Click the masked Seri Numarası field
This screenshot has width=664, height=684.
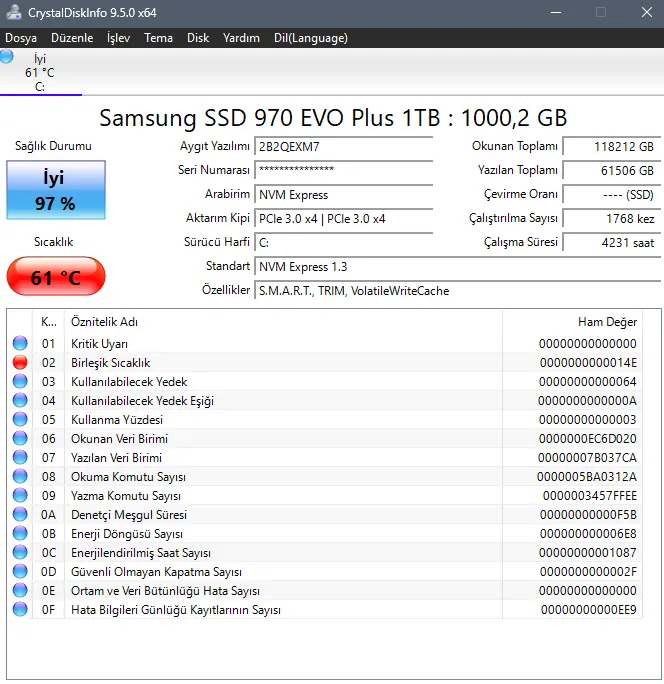coord(344,170)
